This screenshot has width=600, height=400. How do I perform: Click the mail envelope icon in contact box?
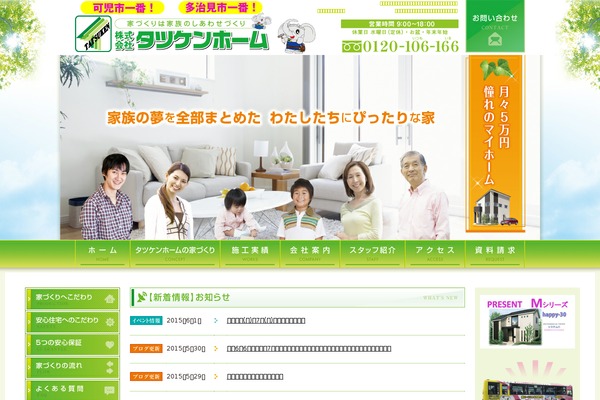(x=495, y=39)
